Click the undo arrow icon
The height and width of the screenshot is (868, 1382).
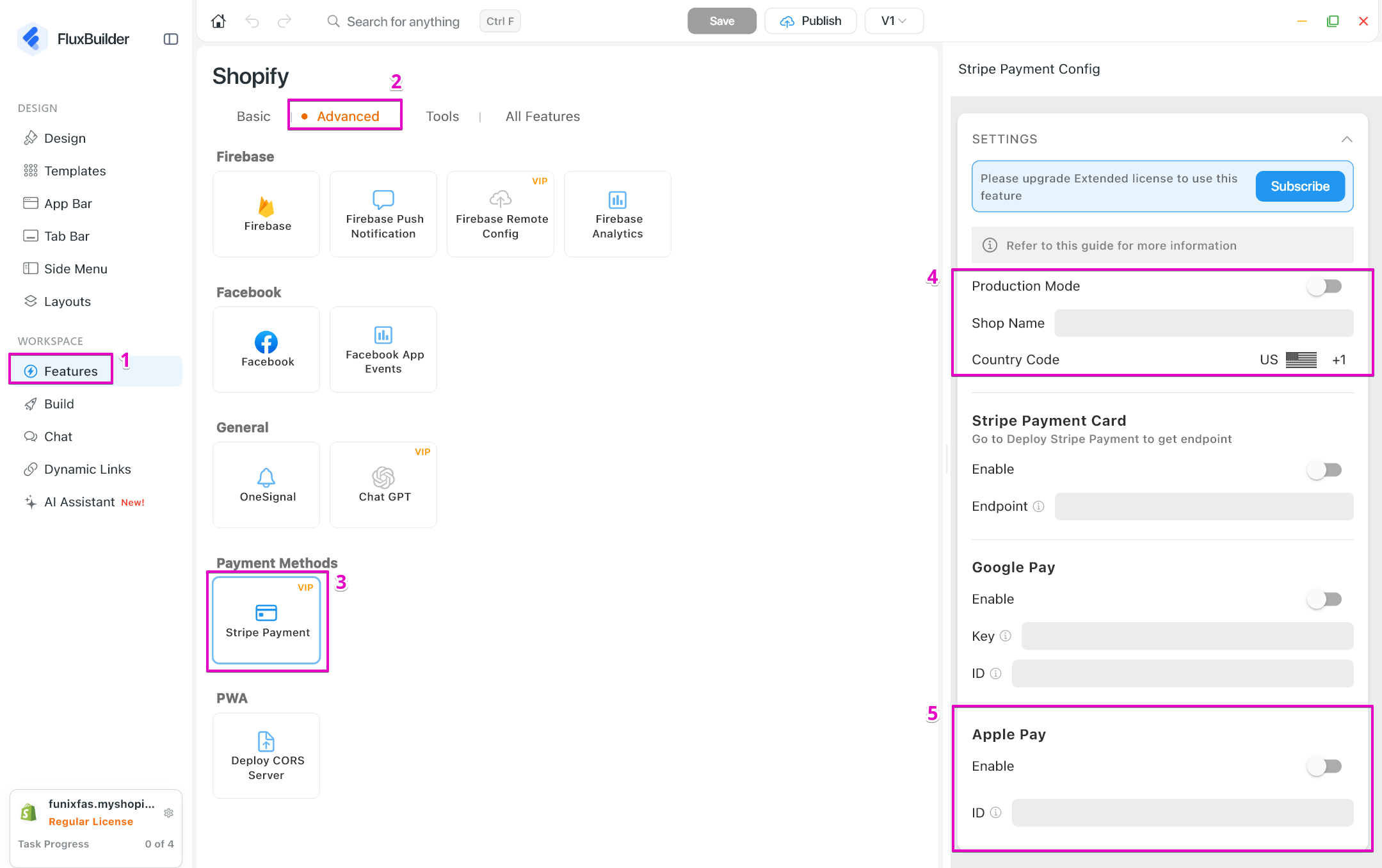click(252, 21)
